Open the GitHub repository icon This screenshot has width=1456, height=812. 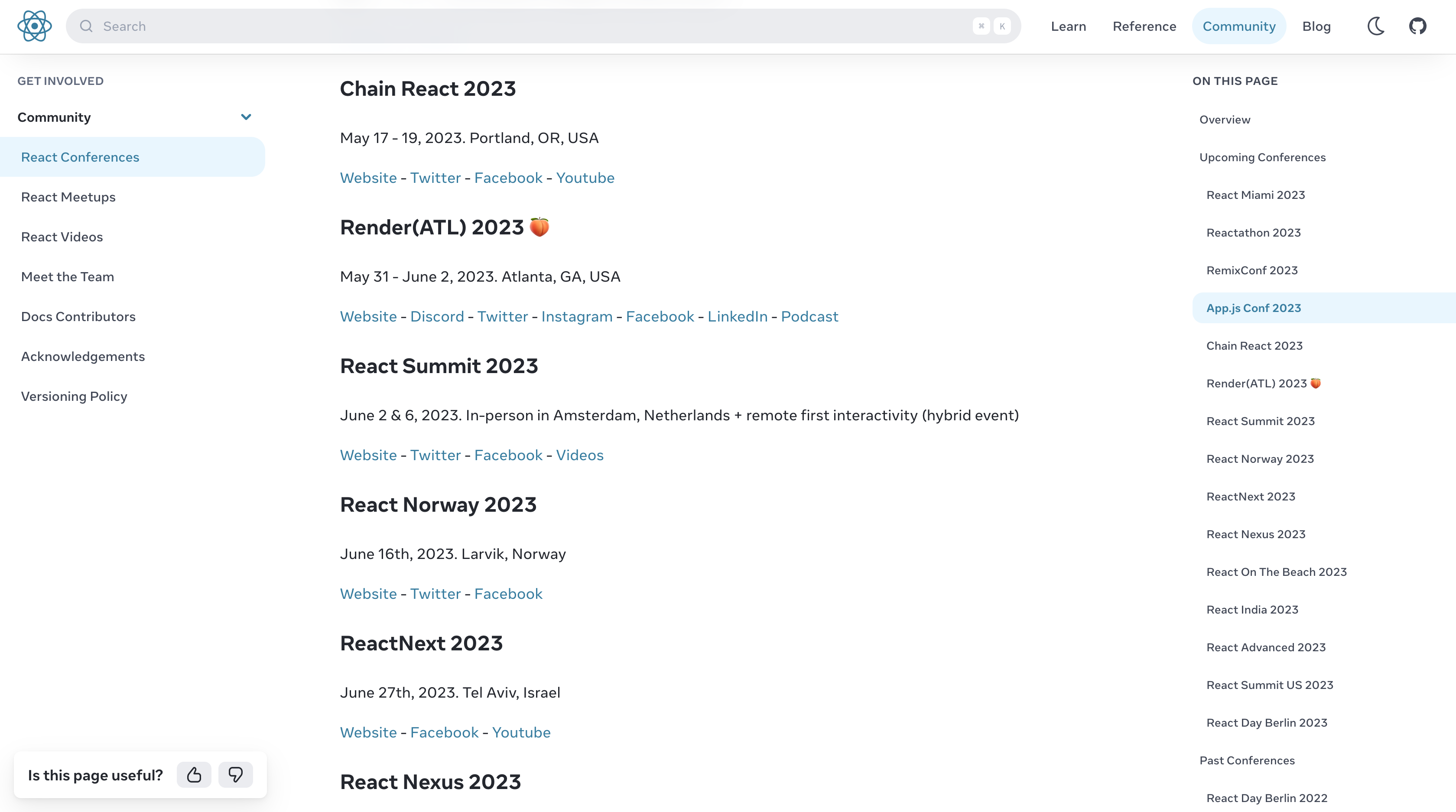1417,26
